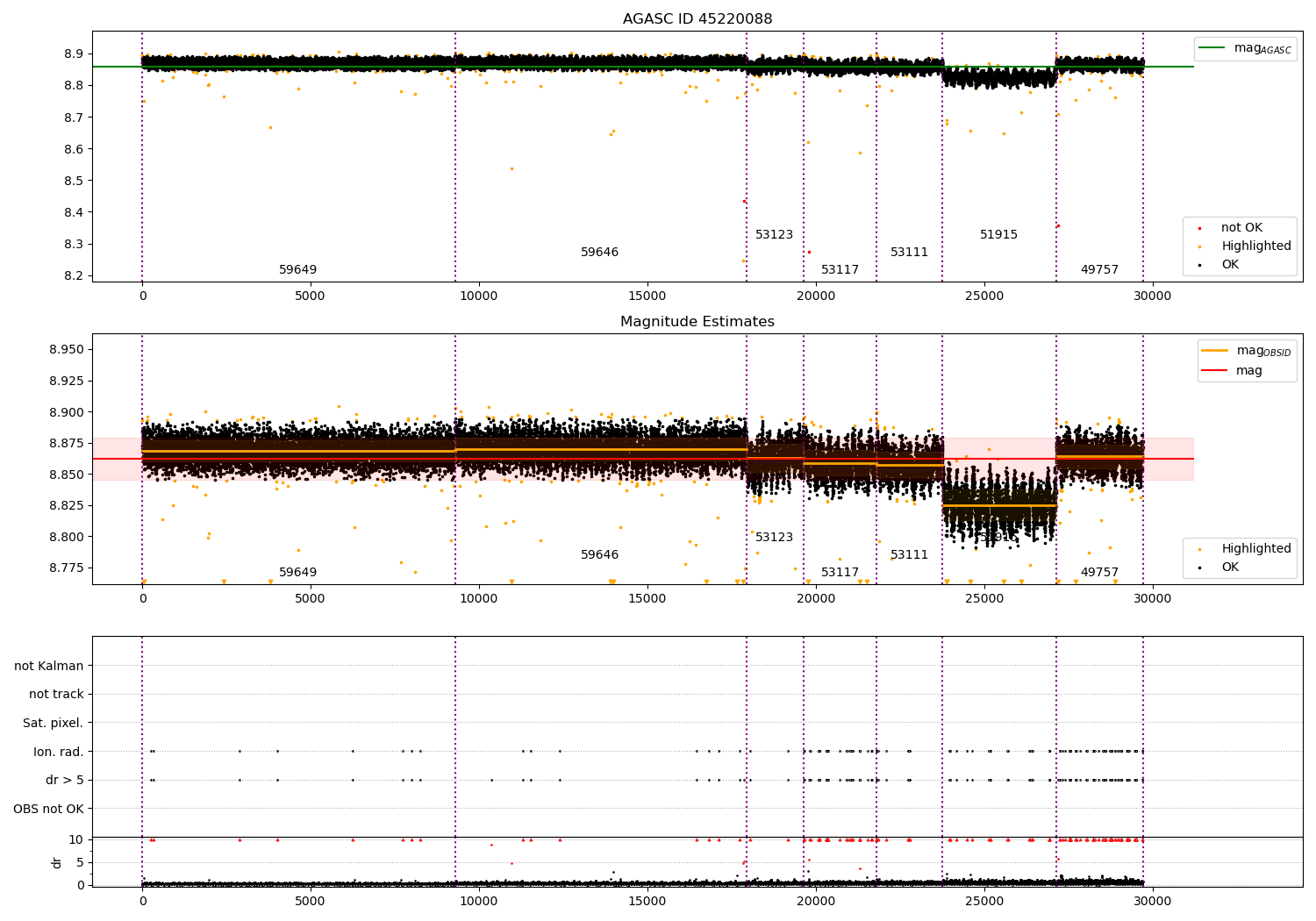Select the 'OBS not OK' row label
1316x921 pixels.
[x=49, y=809]
